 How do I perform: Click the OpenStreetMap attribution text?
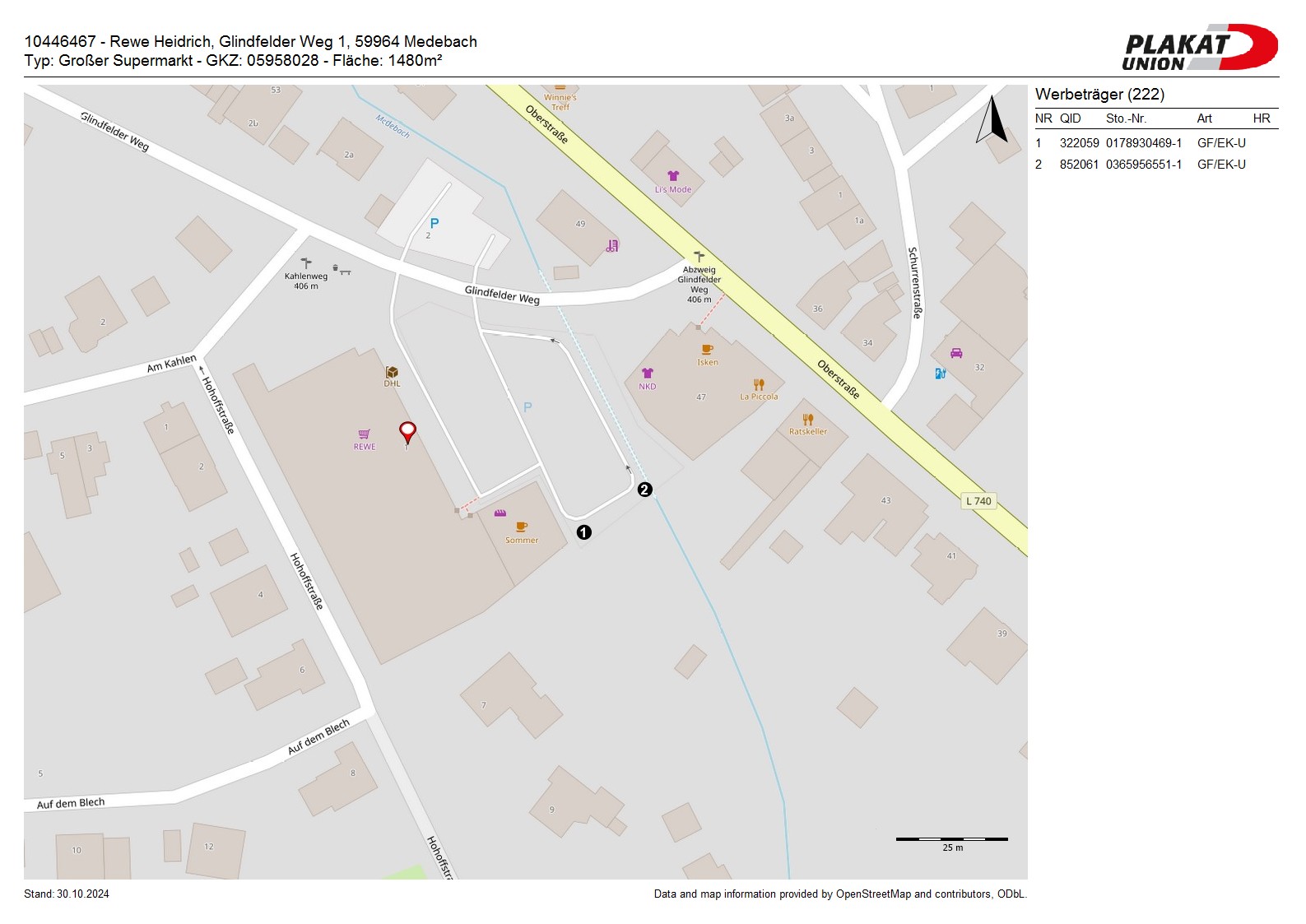[839, 894]
